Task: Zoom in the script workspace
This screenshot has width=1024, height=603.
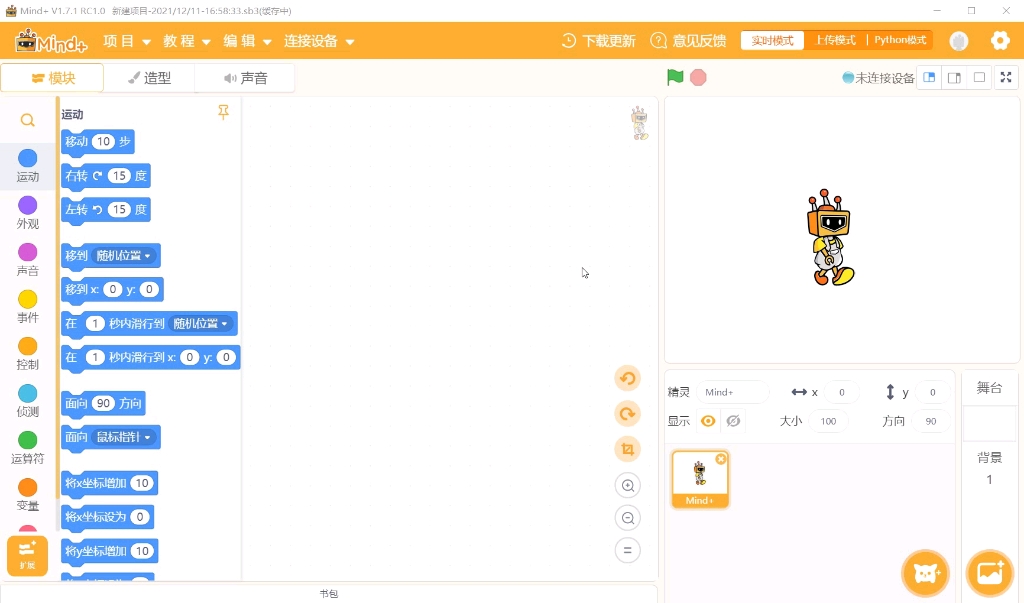Action: pos(628,485)
